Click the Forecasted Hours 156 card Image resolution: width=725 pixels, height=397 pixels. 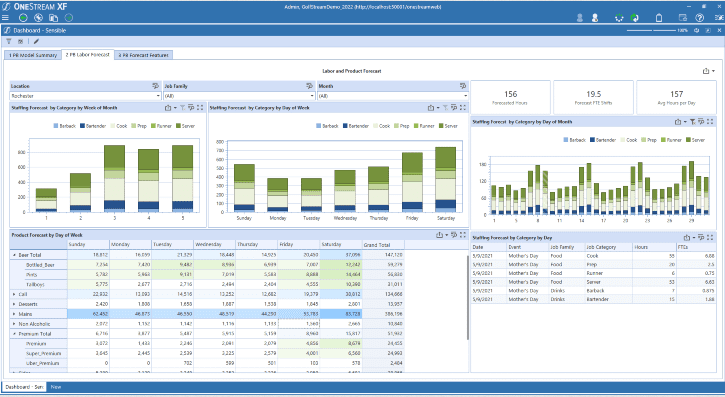[x=510, y=97]
